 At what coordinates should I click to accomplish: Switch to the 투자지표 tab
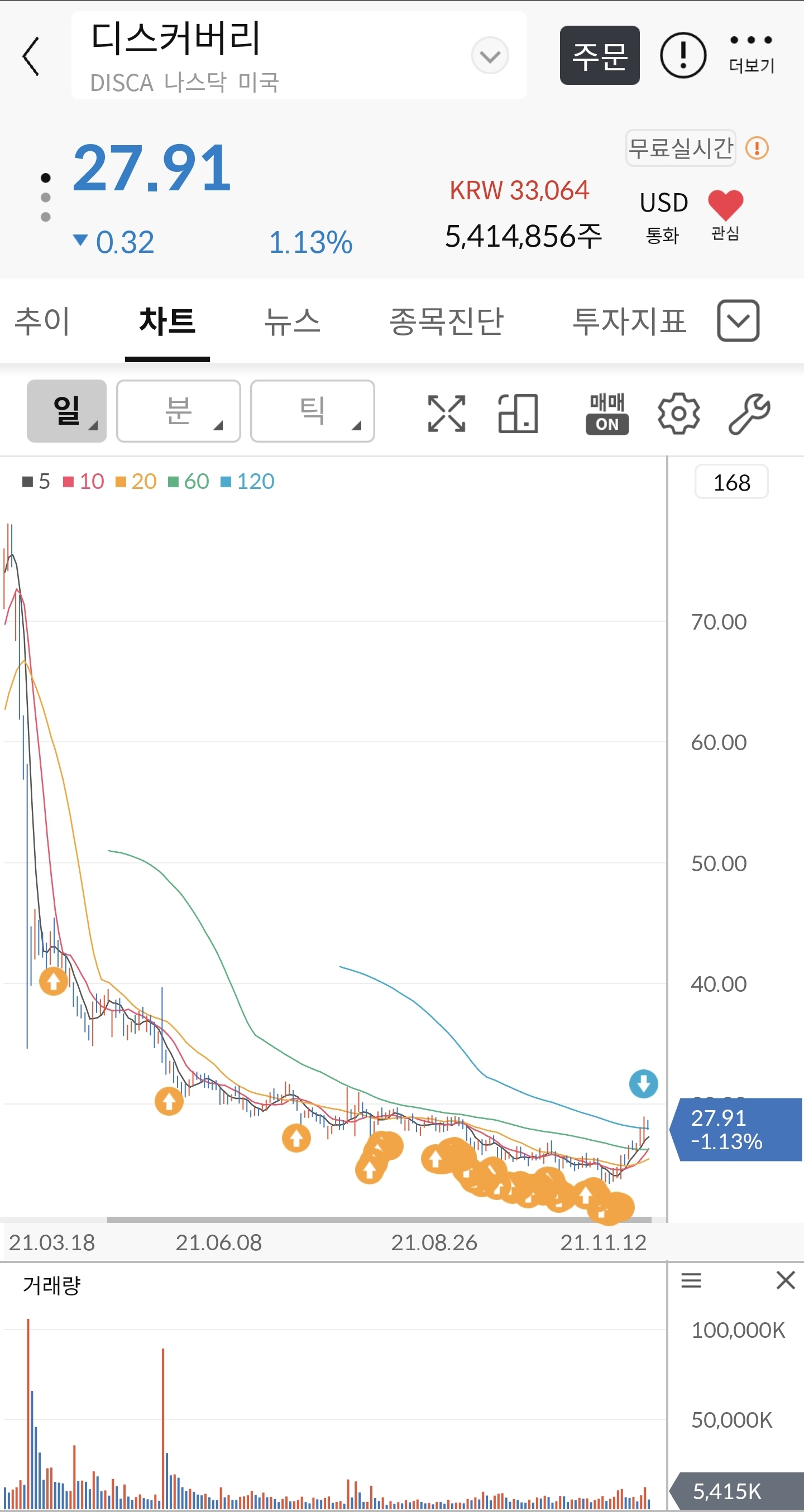point(629,321)
